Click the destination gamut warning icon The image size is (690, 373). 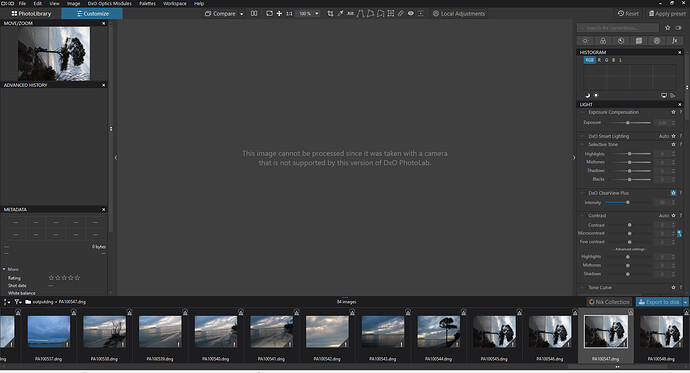point(672,95)
